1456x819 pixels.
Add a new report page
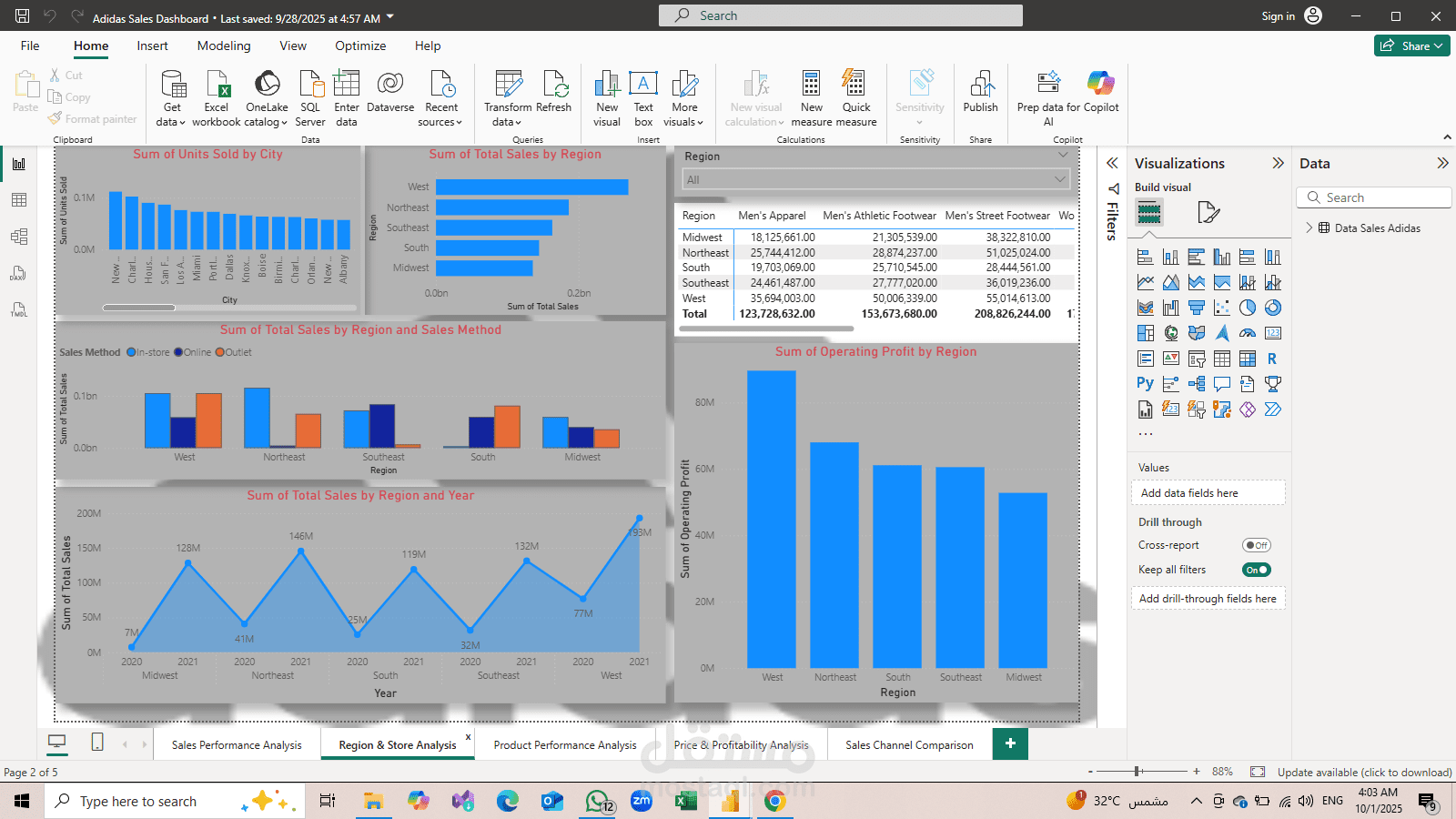click(x=1010, y=743)
